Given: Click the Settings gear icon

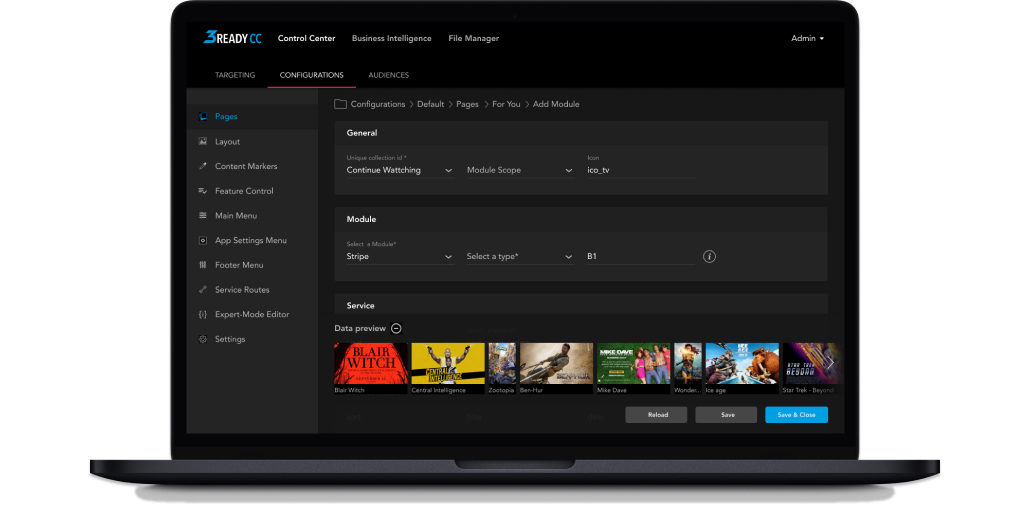Looking at the screenshot, I should click(203, 339).
